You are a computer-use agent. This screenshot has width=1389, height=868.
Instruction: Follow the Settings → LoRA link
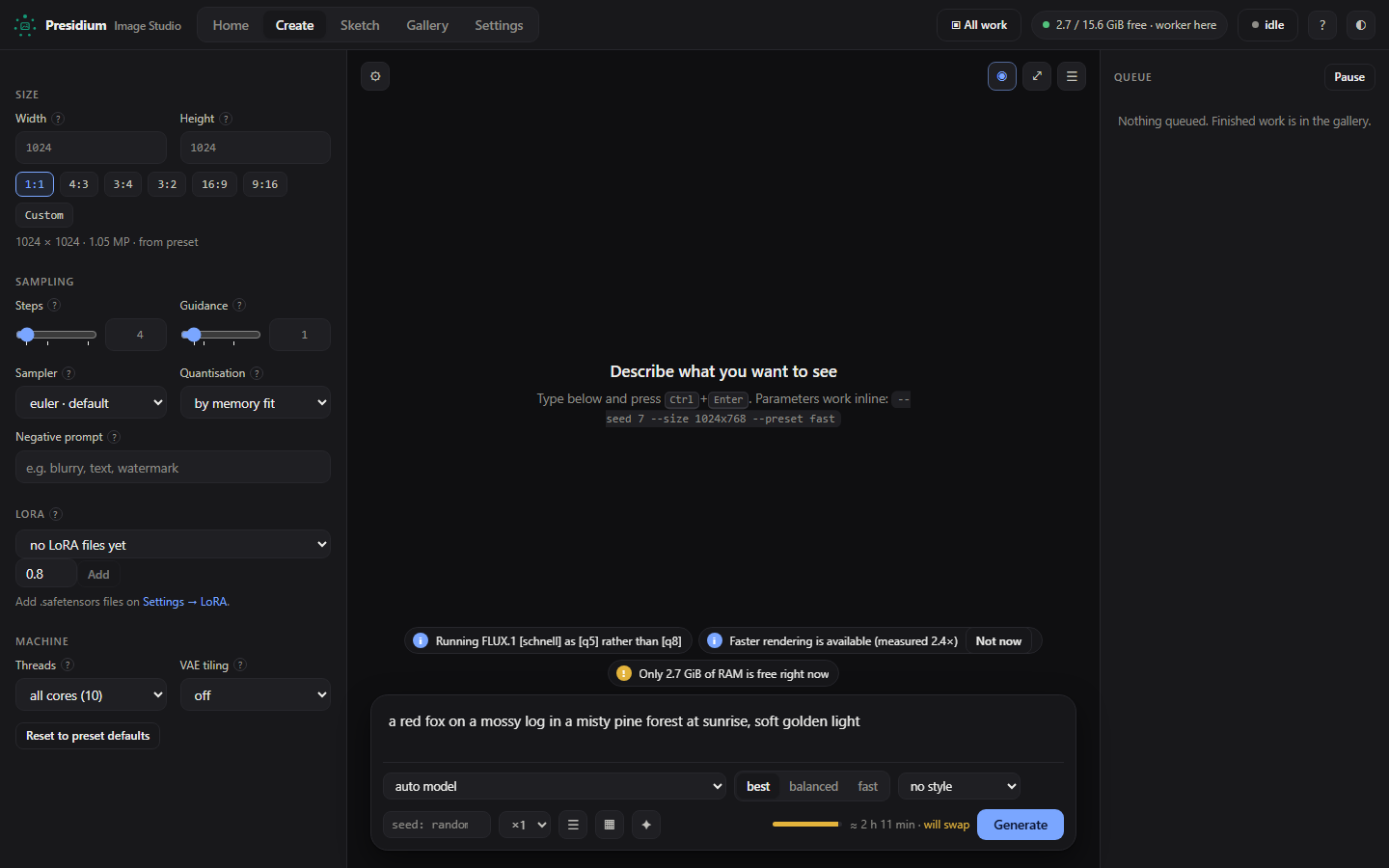185,602
